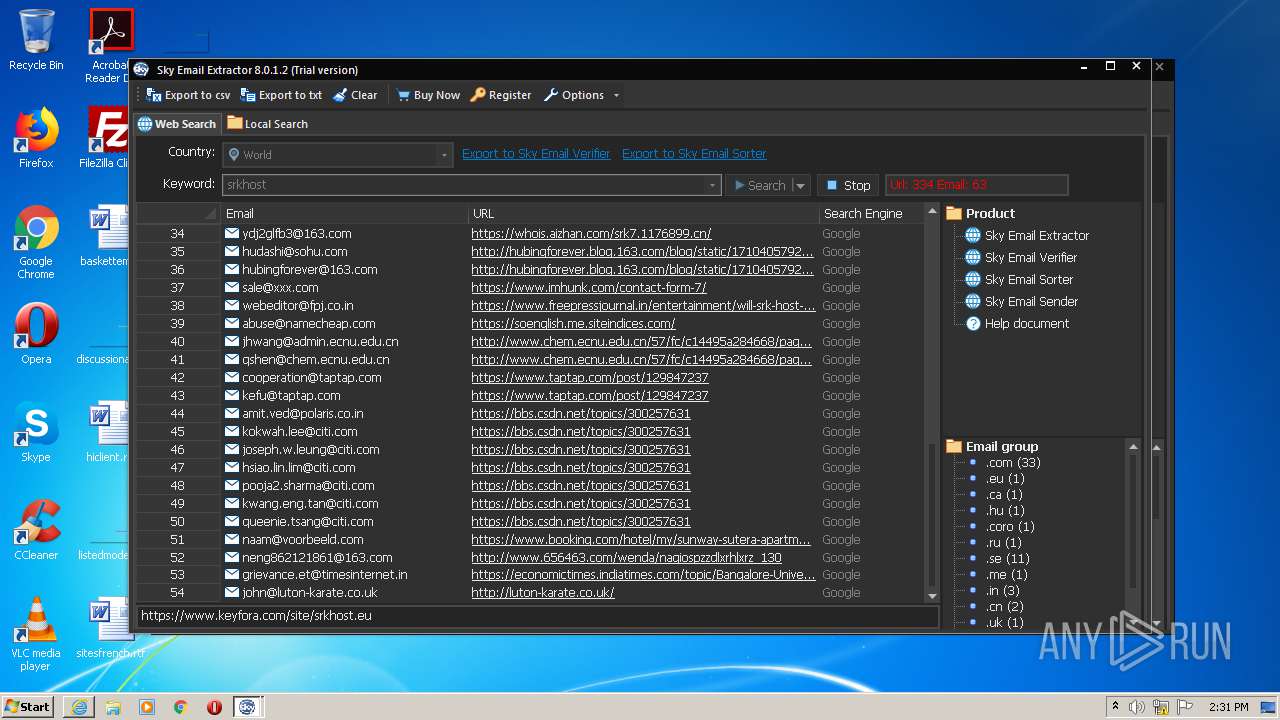Select email john@luton-karate.co.uk

click(x=309, y=593)
